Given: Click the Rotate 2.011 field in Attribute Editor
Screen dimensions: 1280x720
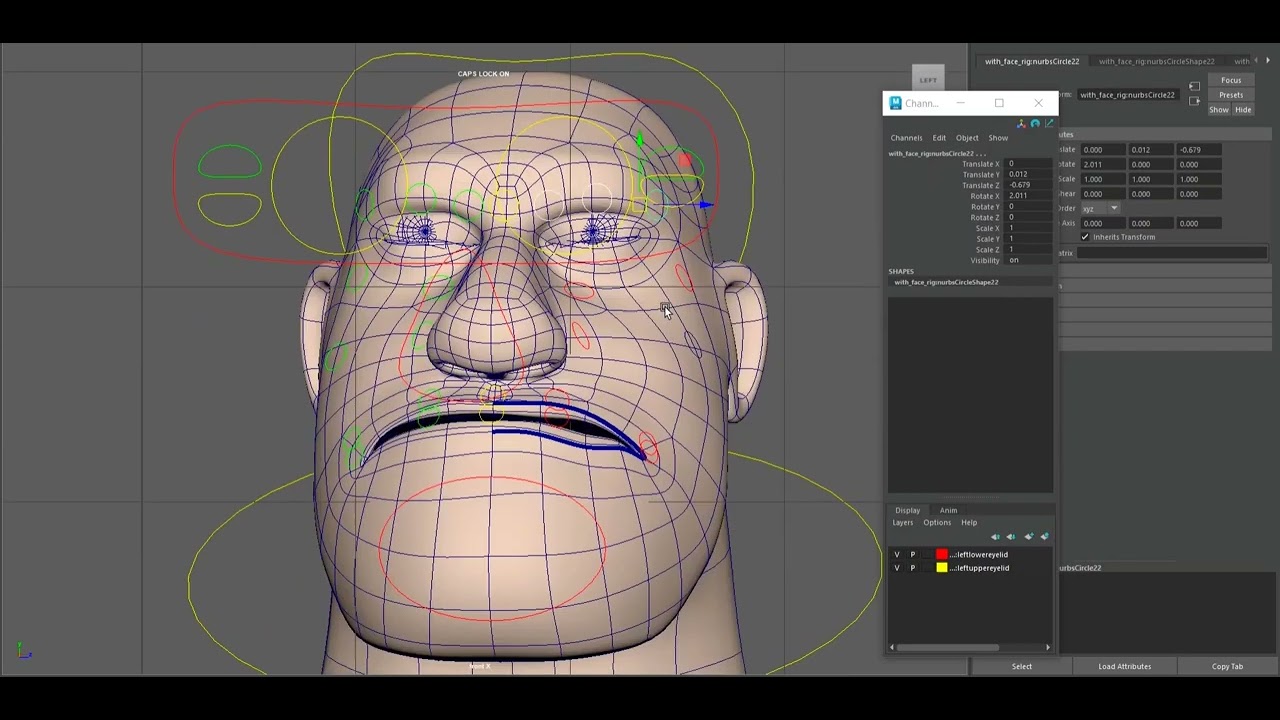Looking at the screenshot, I should point(1105,164).
